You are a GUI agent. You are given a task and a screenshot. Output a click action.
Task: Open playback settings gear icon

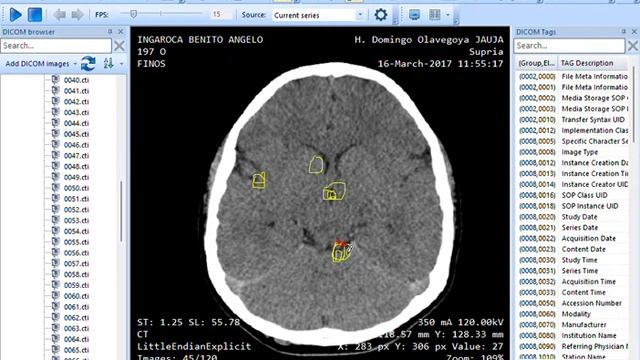[x=380, y=15]
